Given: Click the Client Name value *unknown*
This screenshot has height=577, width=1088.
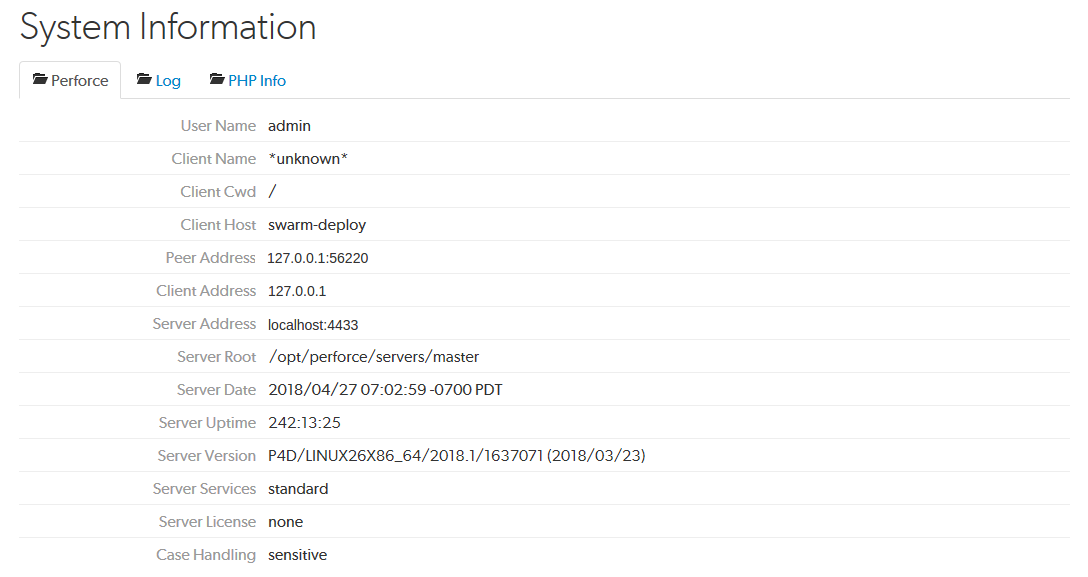Looking at the screenshot, I should click(x=308, y=159).
